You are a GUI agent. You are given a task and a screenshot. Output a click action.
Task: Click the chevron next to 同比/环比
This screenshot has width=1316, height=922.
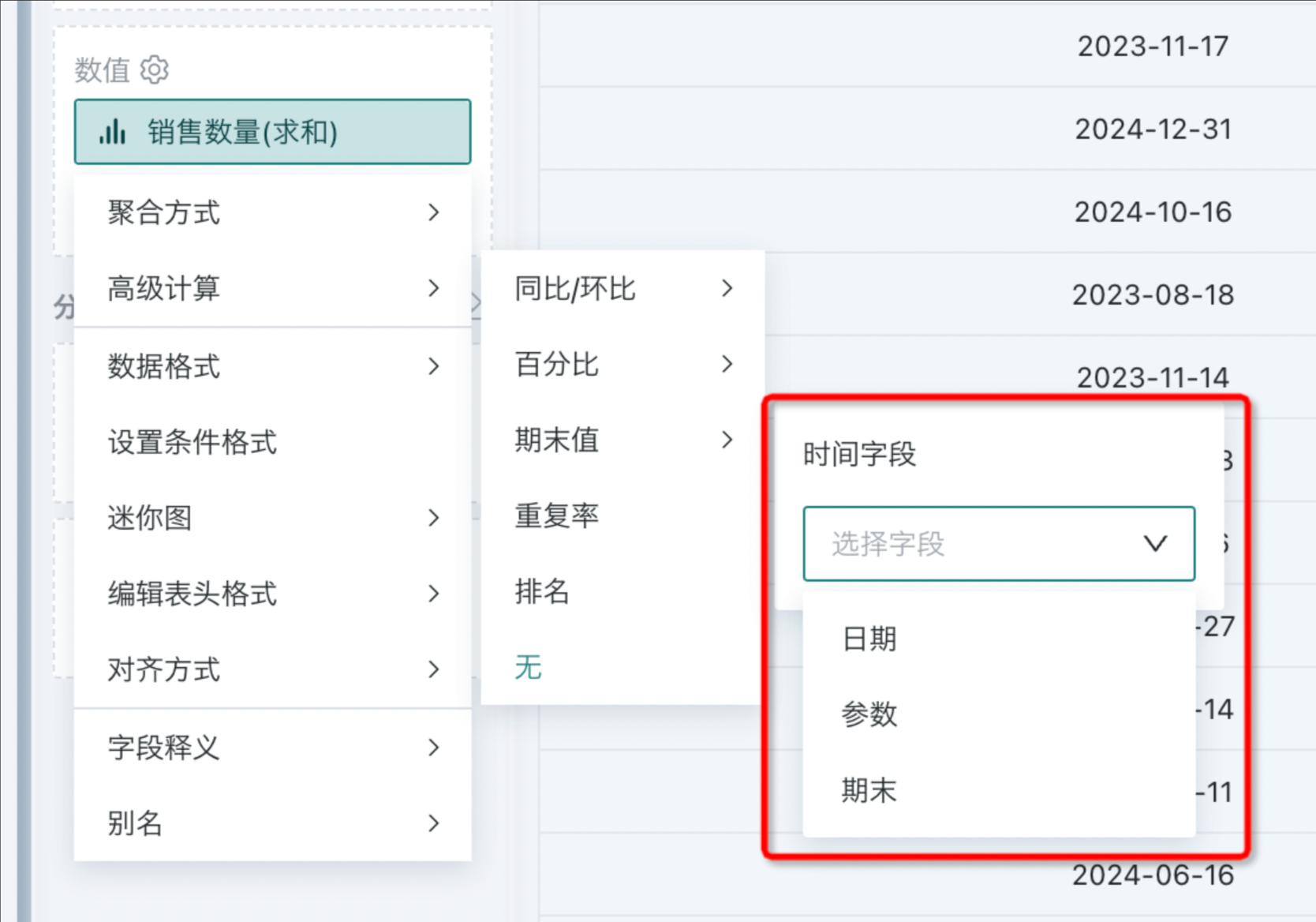[727, 289]
